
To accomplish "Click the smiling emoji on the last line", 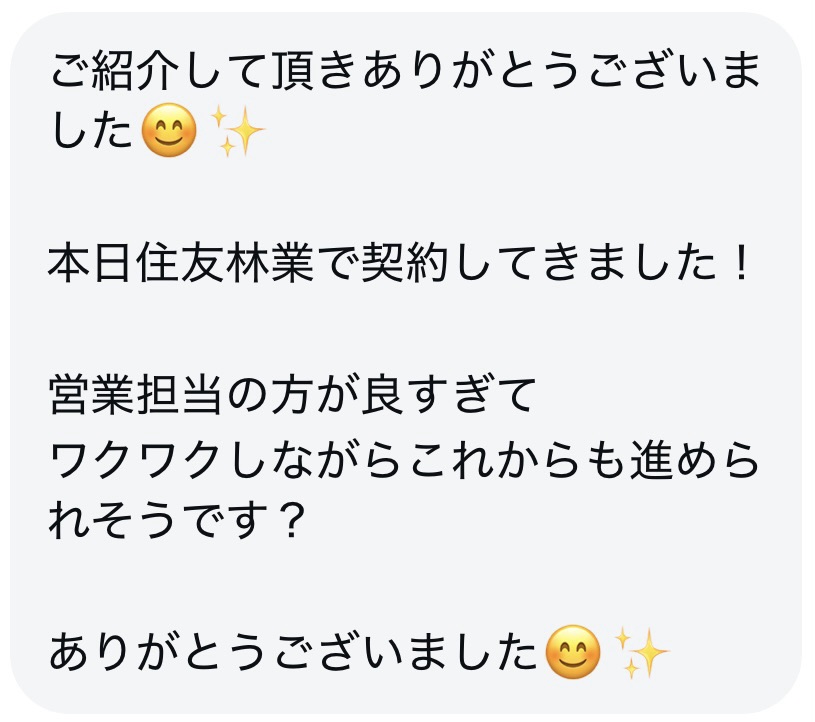I will pyautogui.click(x=573, y=655).
